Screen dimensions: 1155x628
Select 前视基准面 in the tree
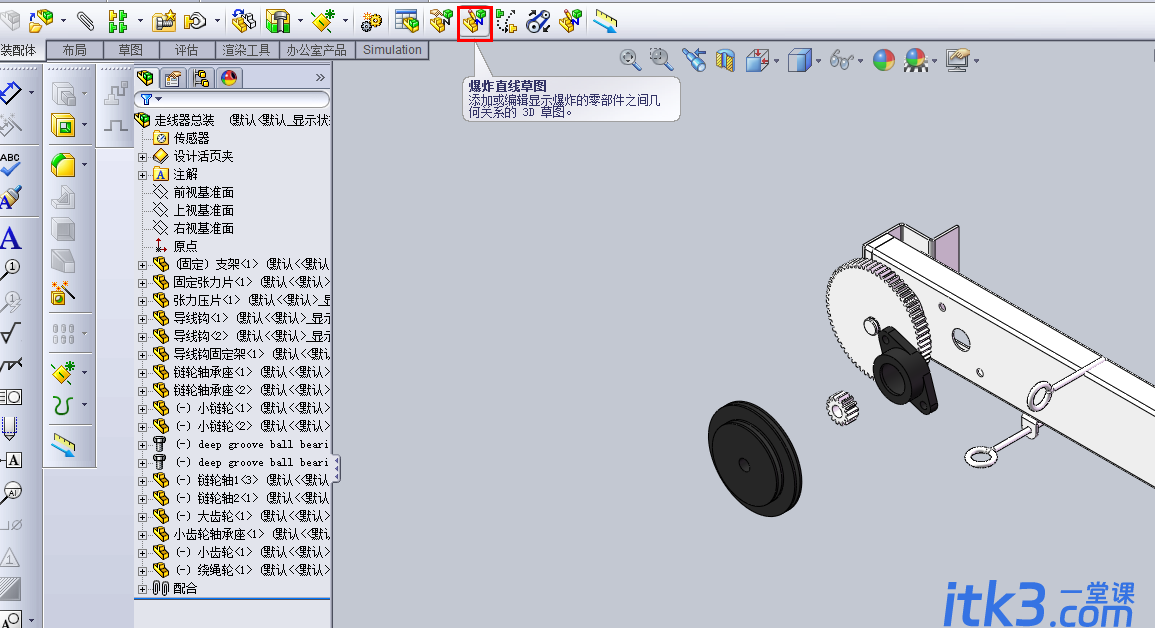203,193
